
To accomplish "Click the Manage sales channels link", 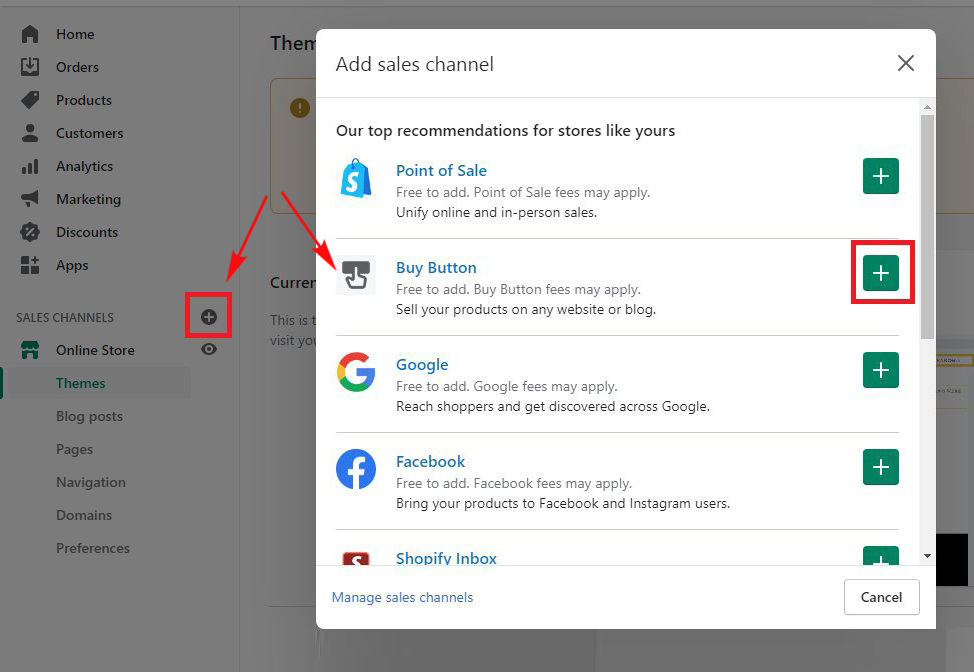I will click(x=402, y=597).
